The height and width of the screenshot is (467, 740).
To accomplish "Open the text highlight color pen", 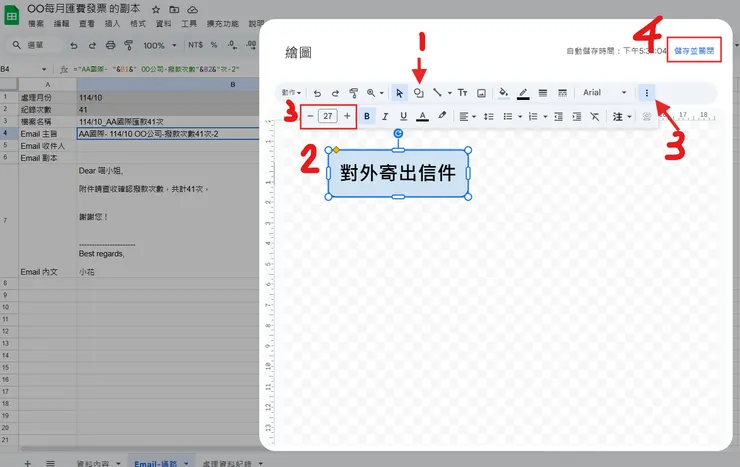I will click(x=442, y=116).
